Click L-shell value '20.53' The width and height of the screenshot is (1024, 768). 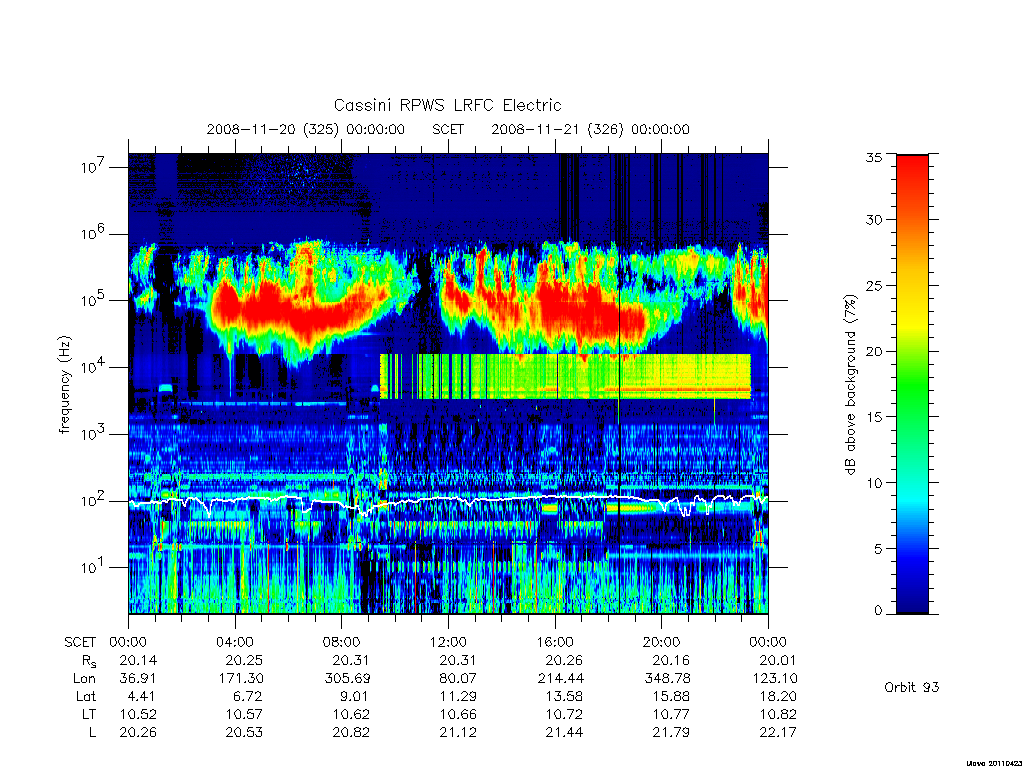click(244, 733)
